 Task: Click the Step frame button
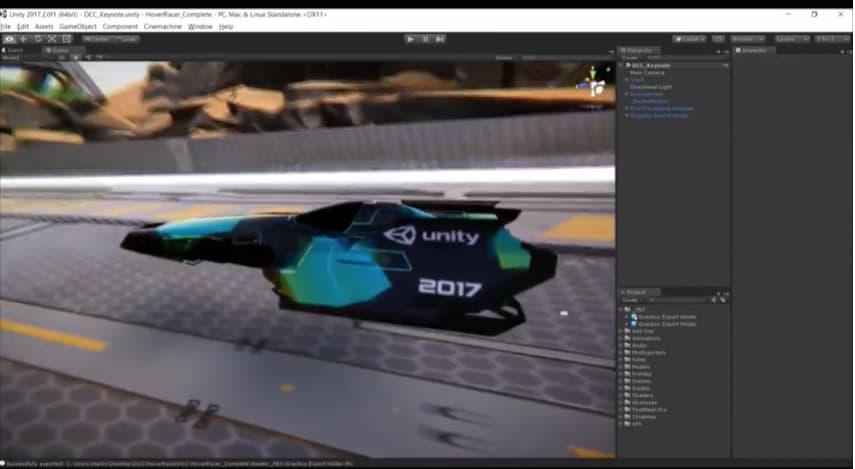coord(440,39)
